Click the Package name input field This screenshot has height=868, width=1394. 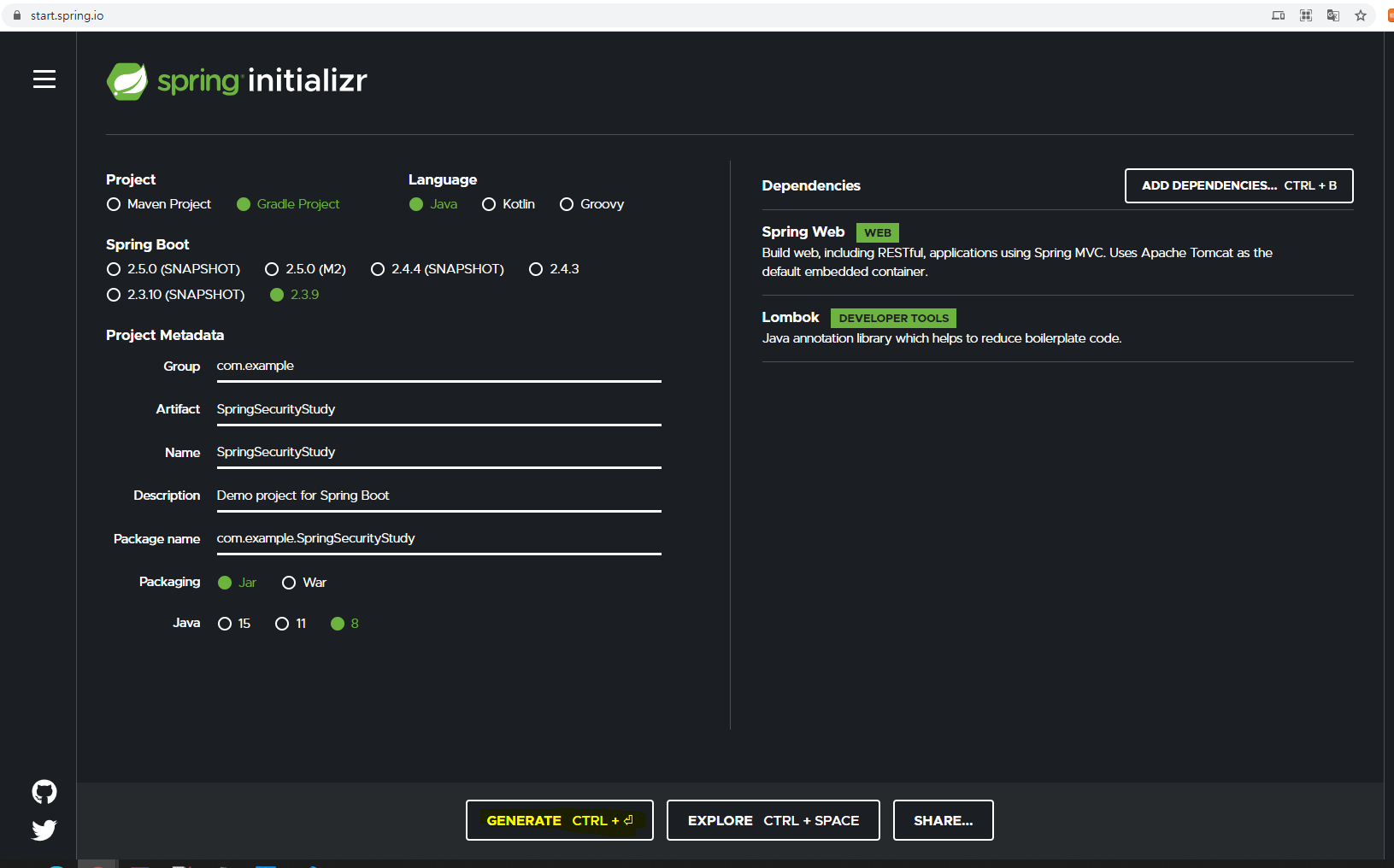pos(438,538)
